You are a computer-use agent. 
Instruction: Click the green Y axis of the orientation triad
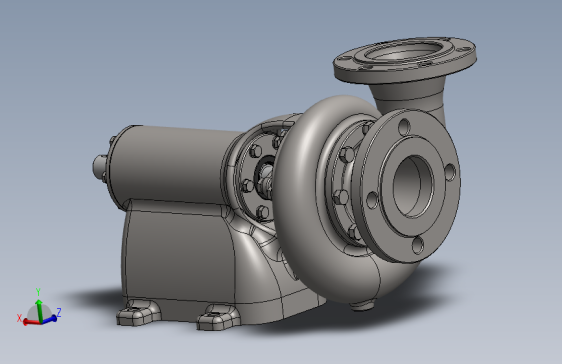[x=39, y=310]
